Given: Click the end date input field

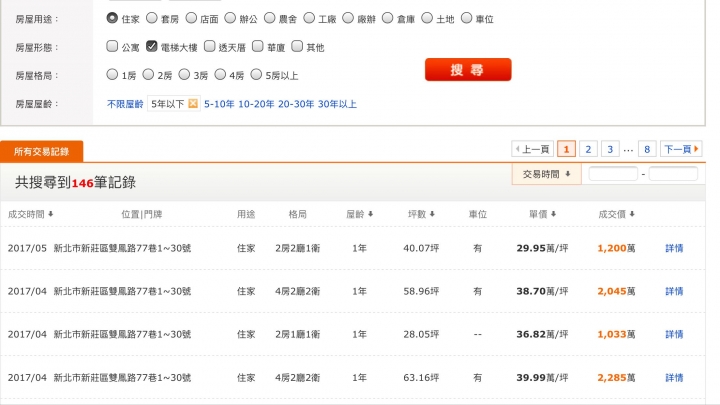Looking at the screenshot, I should pyautogui.click(x=673, y=174).
